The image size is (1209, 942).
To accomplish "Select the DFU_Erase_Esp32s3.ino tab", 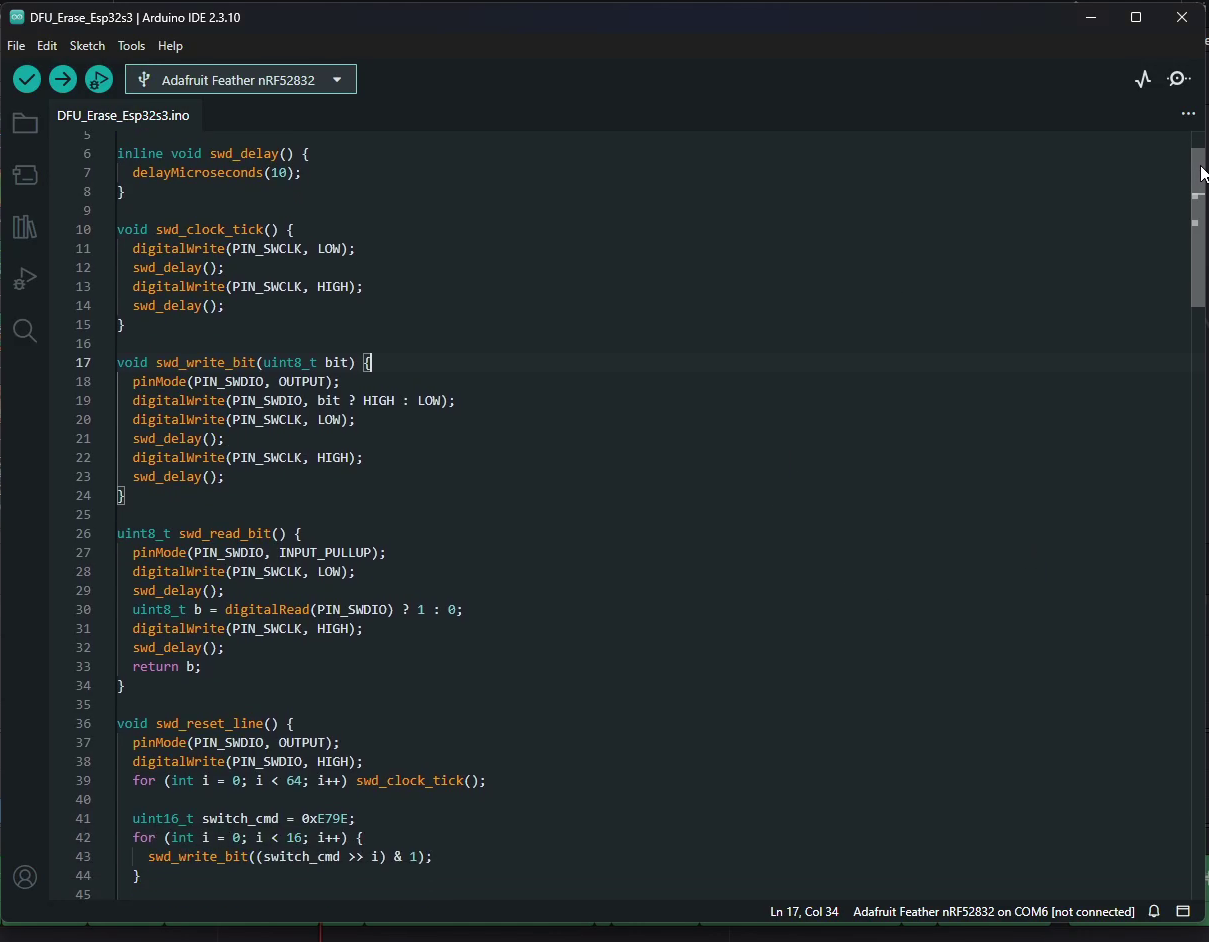I will click(x=123, y=115).
